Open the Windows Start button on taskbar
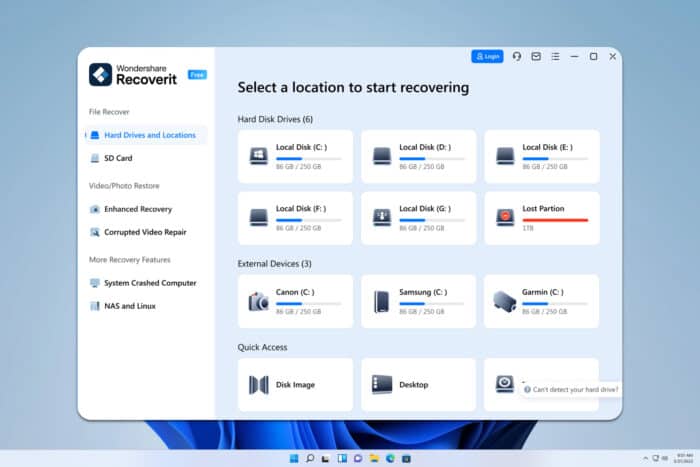This screenshot has height=467, width=700. (294, 457)
